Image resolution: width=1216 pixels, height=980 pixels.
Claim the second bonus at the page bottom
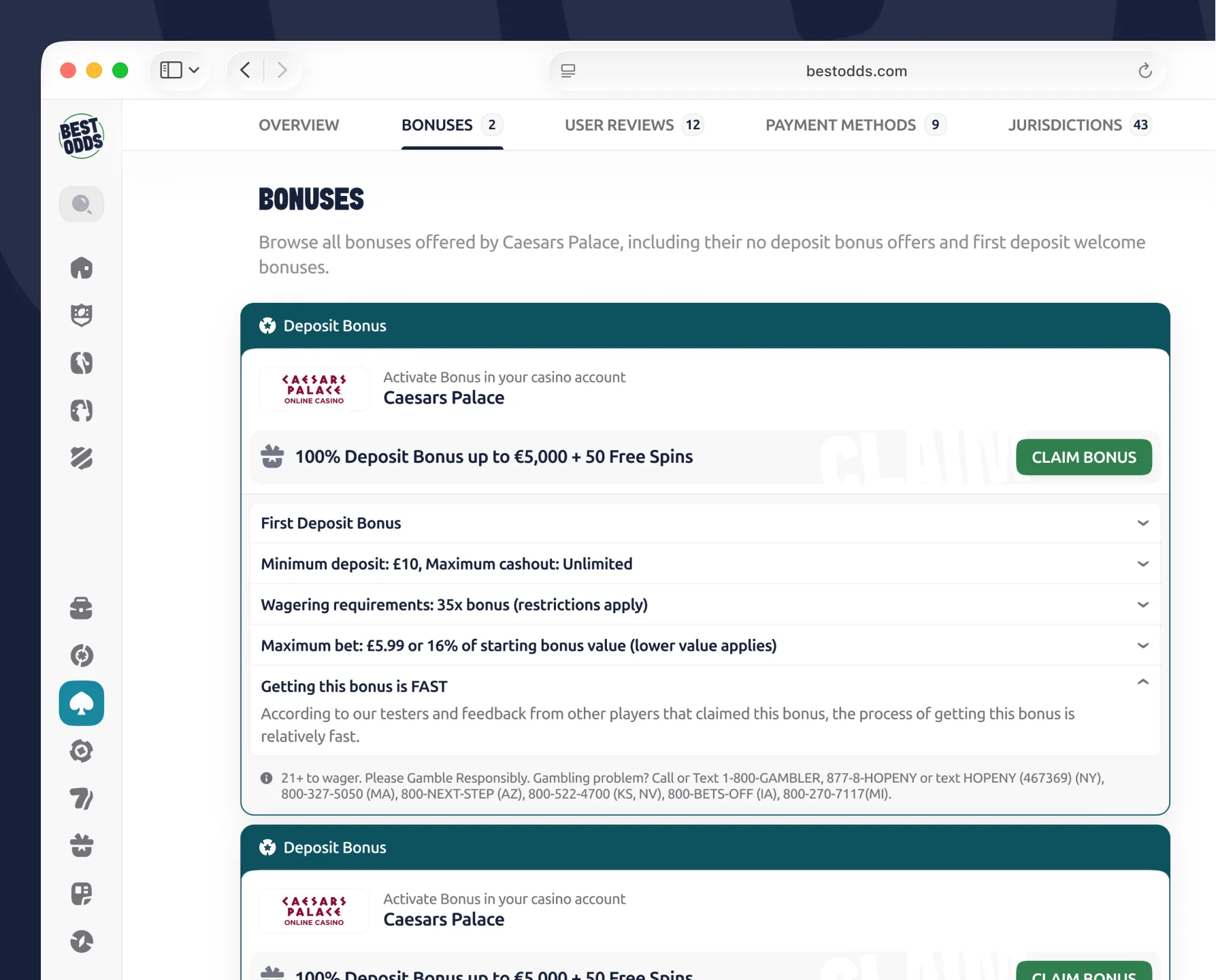[x=1084, y=972]
